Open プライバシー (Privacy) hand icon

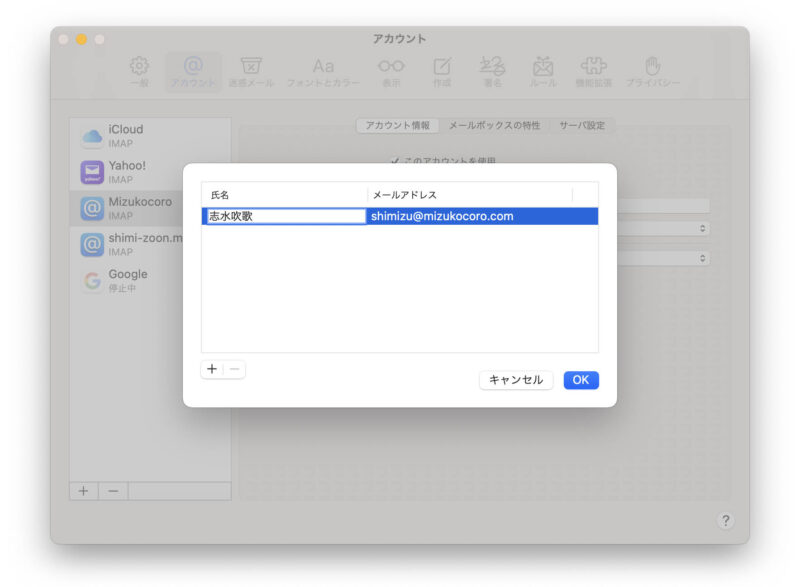coord(652,72)
